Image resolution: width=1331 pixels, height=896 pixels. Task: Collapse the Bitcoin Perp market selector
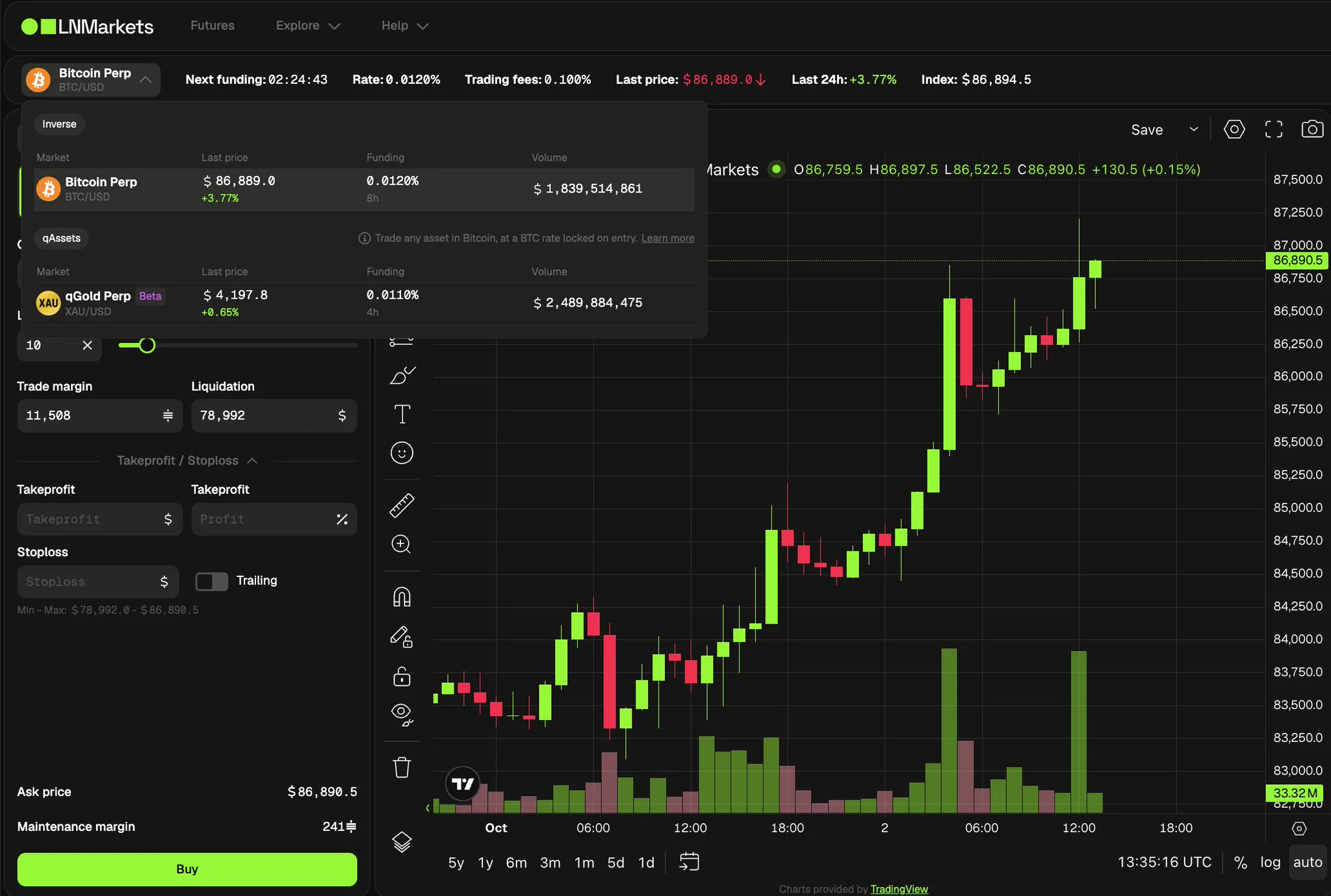[x=90, y=80]
